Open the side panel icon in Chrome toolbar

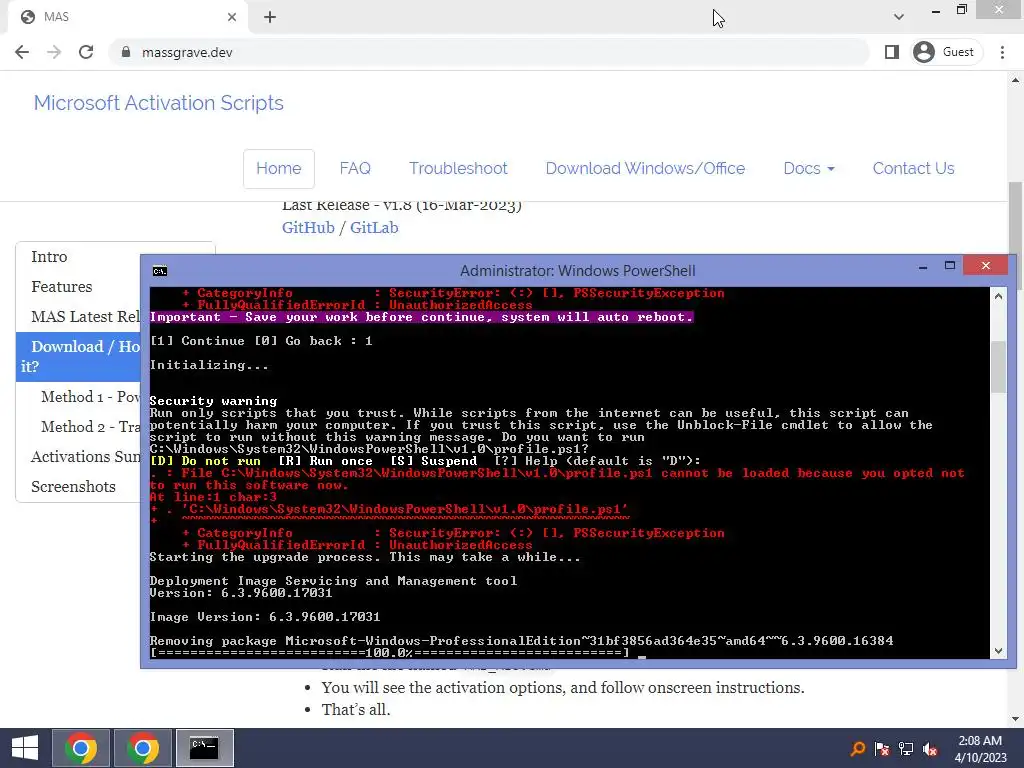[x=891, y=52]
